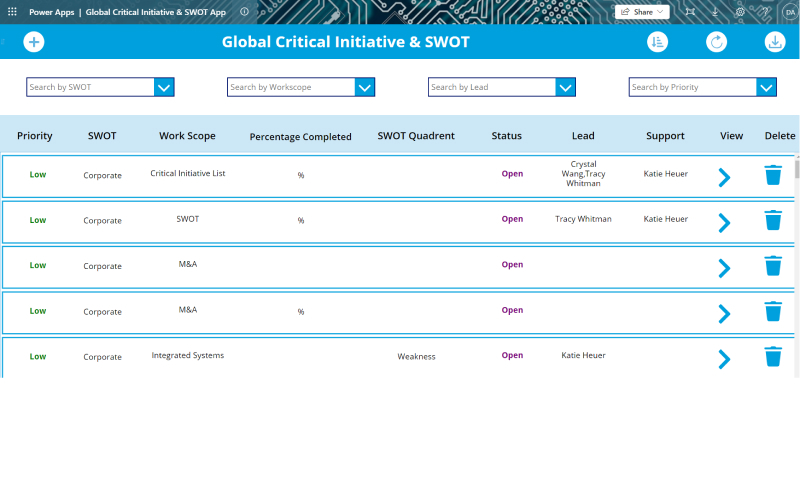This screenshot has height=500, width=800.
Task: Click the install download icon in top bar
Action: 715,12
